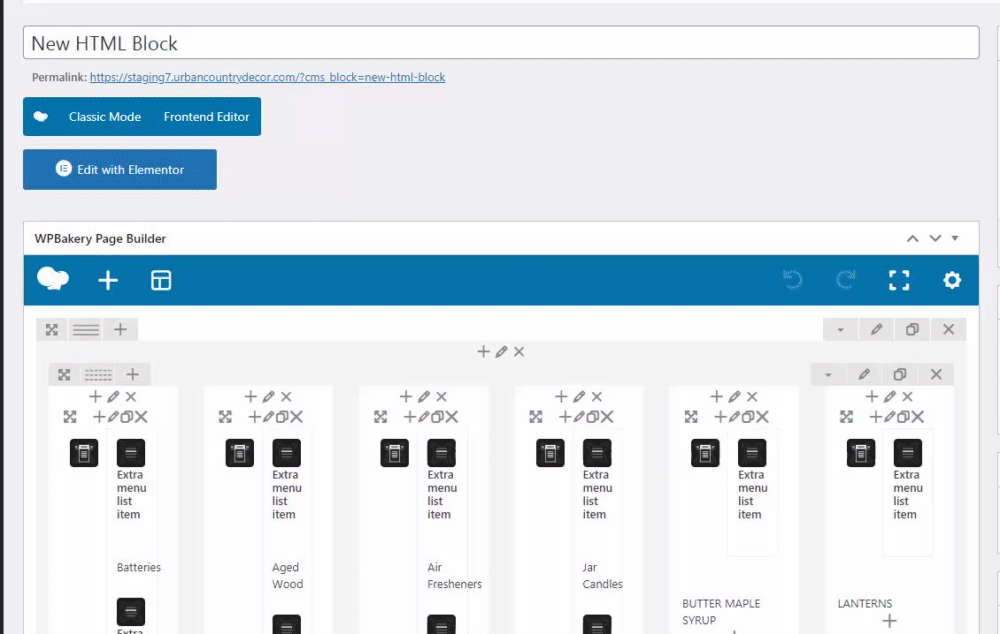Clone the inner row
The image size is (1000, 634).
click(x=900, y=374)
